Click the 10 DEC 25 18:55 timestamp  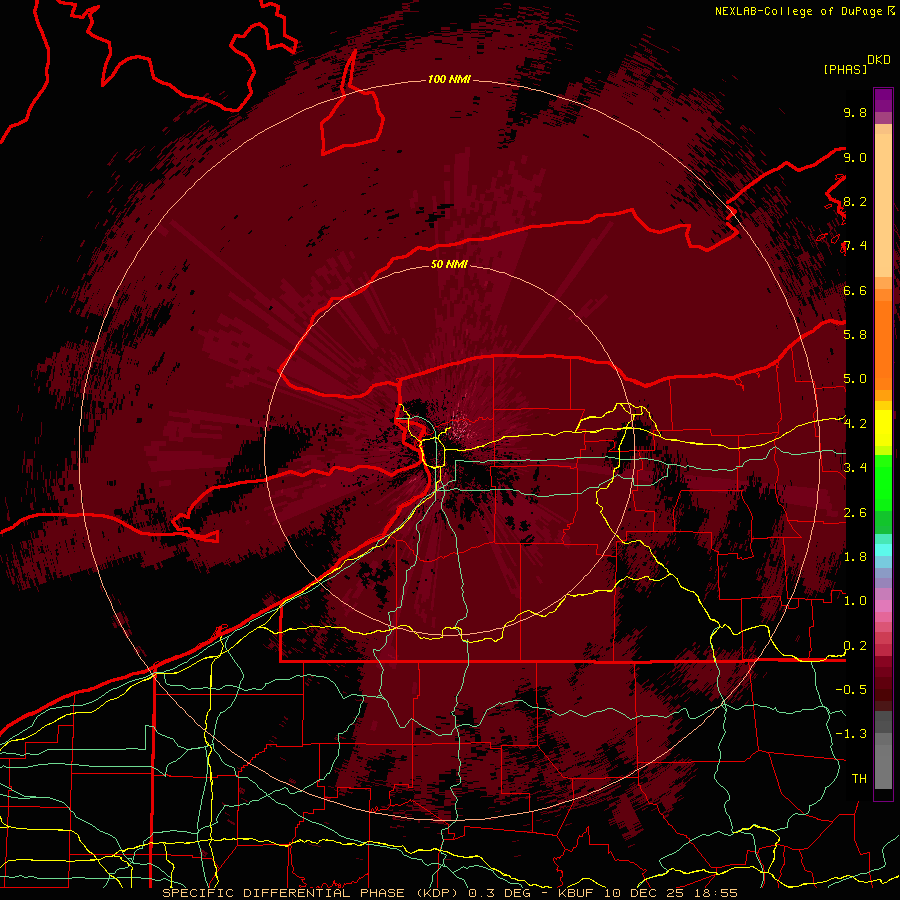[670, 893]
